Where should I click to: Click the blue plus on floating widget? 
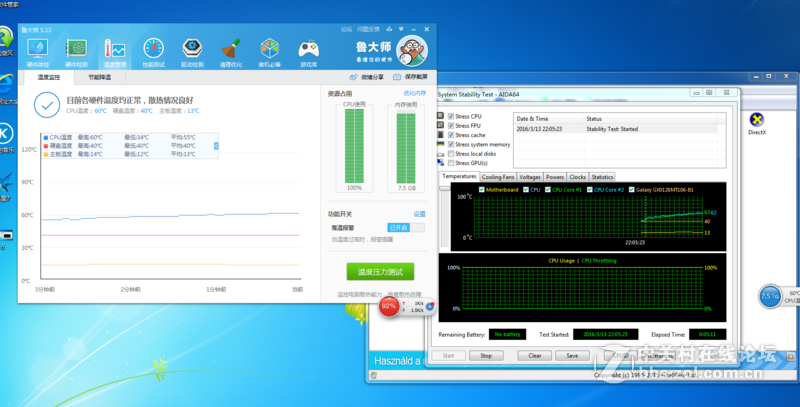coord(430,306)
